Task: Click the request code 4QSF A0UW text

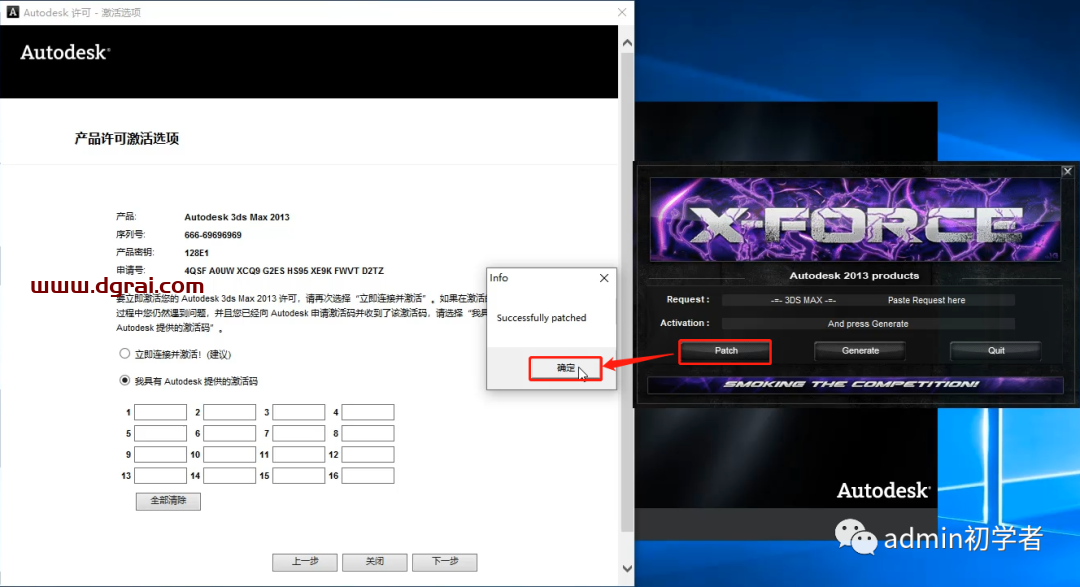Action: [x=284, y=271]
